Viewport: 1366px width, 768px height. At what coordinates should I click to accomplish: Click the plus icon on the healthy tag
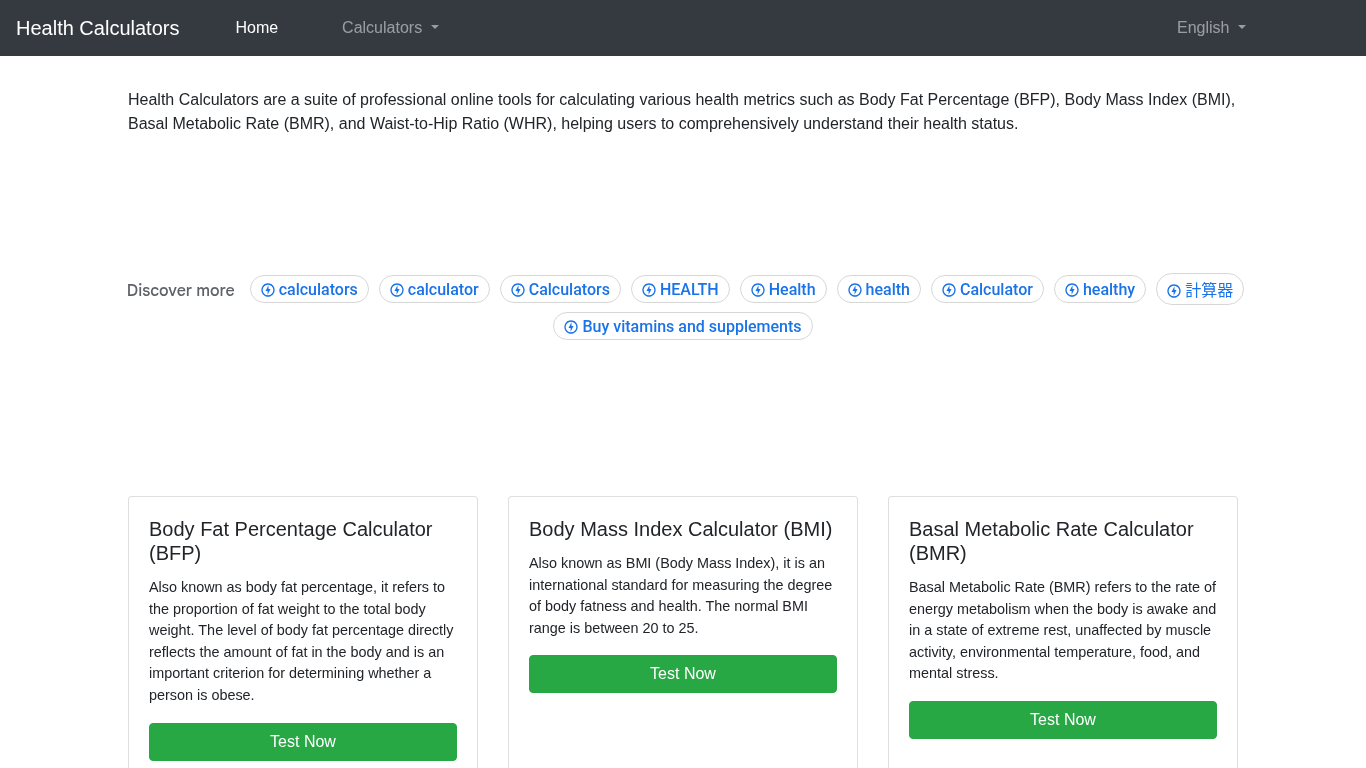click(x=1071, y=289)
